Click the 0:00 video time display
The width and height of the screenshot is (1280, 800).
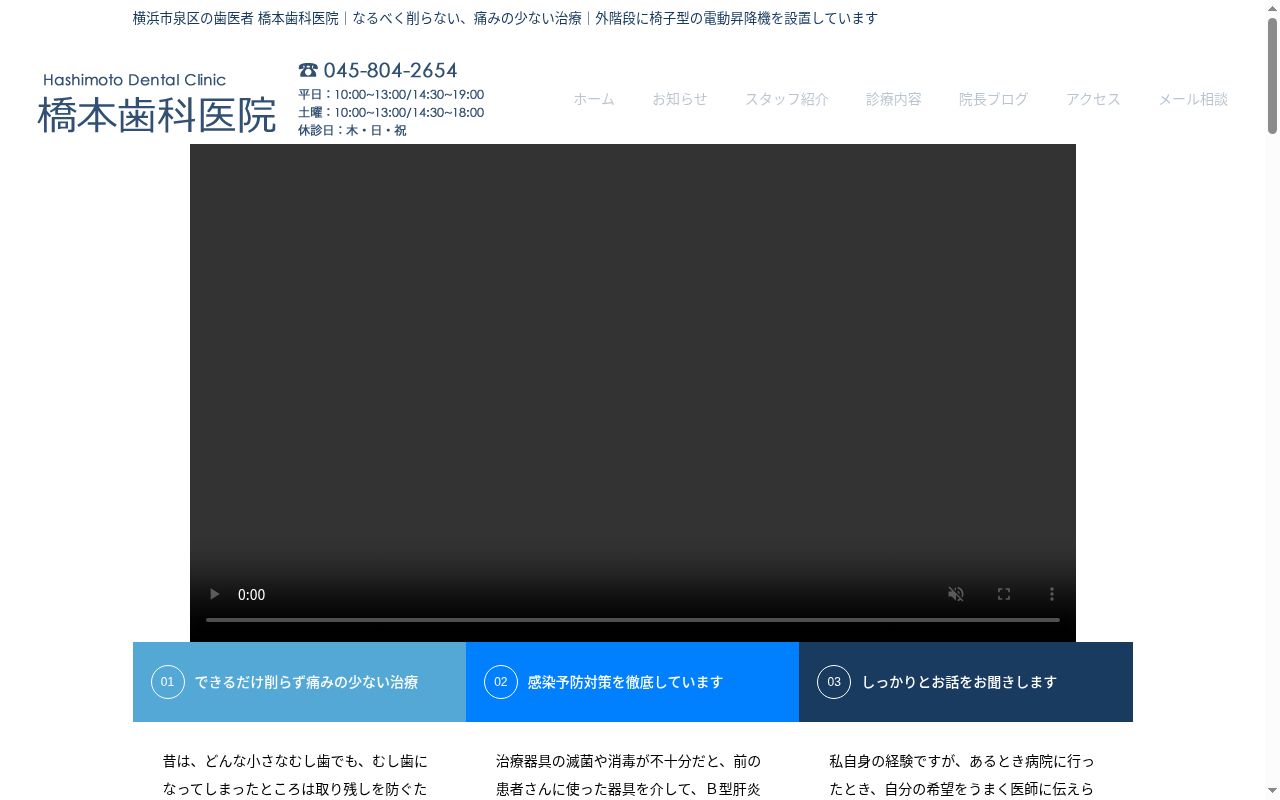pyautogui.click(x=251, y=595)
